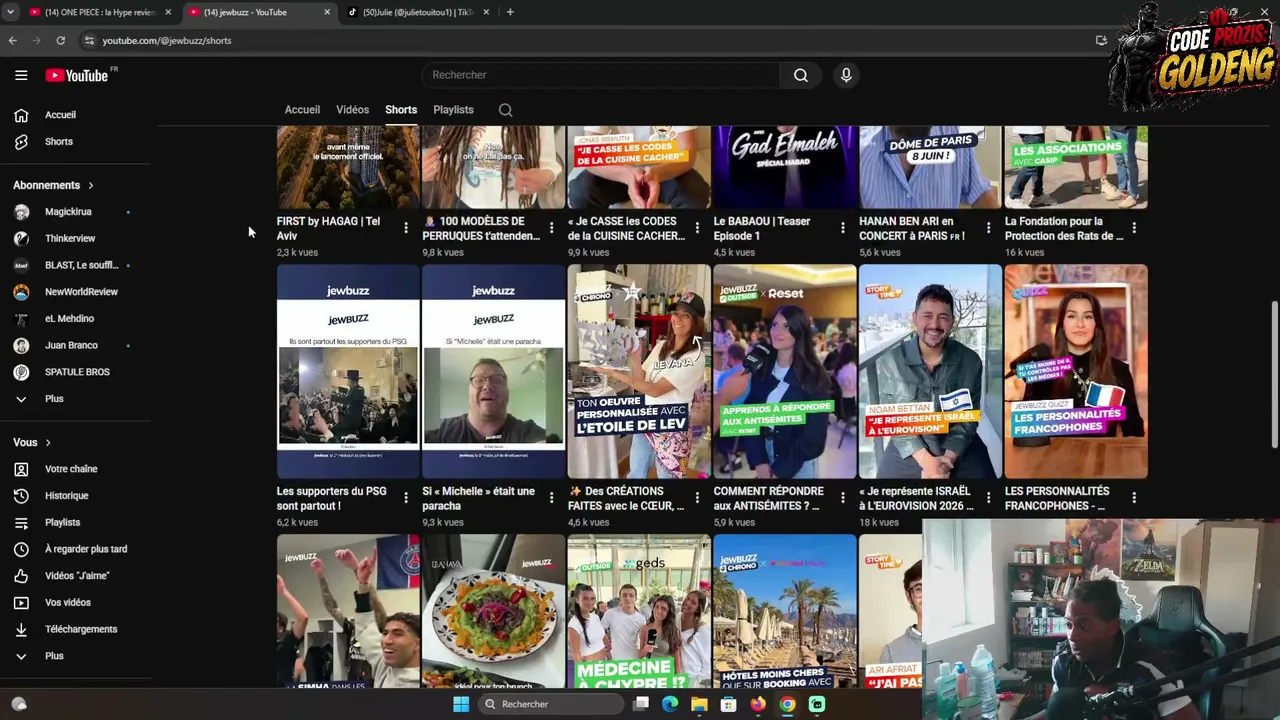The image size is (1280, 720).
Task: Switch to the channel Vidéos tab
Action: click(352, 110)
